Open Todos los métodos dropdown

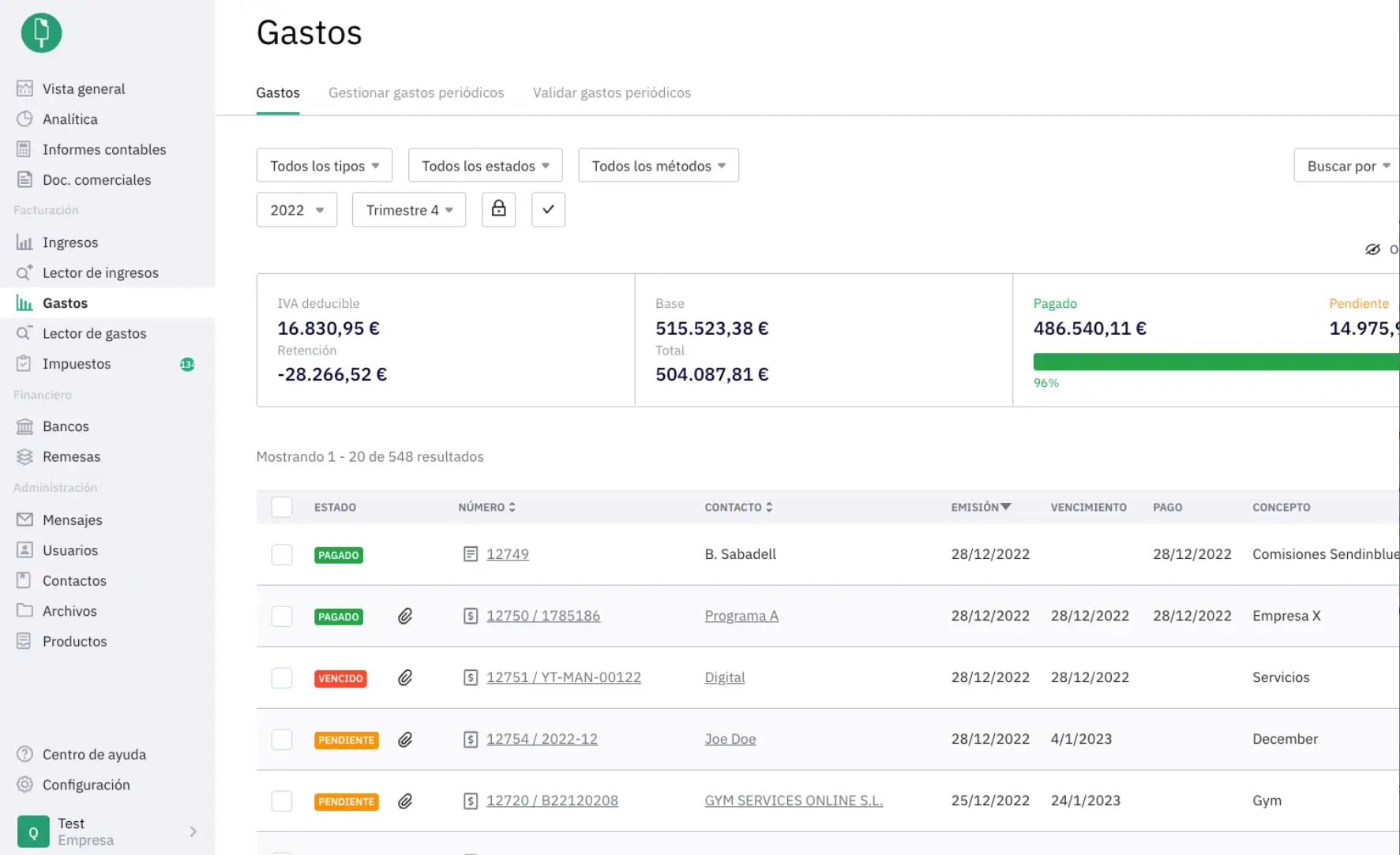659,165
